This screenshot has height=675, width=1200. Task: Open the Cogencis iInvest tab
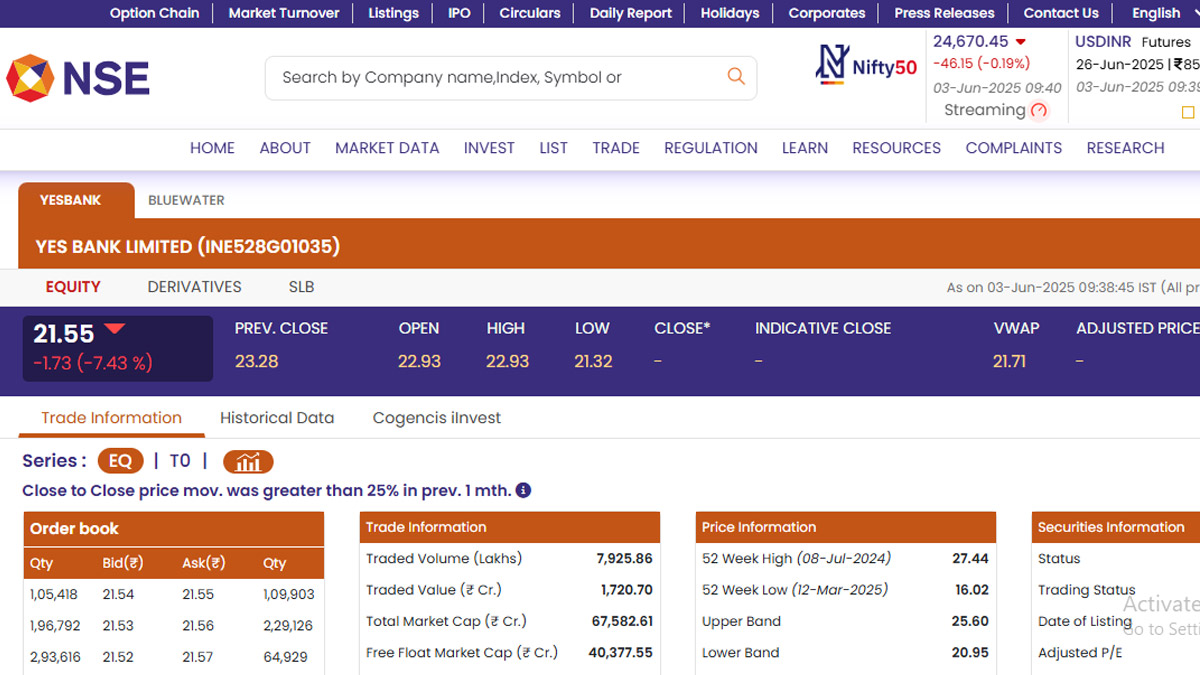pyautogui.click(x=437, y=418)
